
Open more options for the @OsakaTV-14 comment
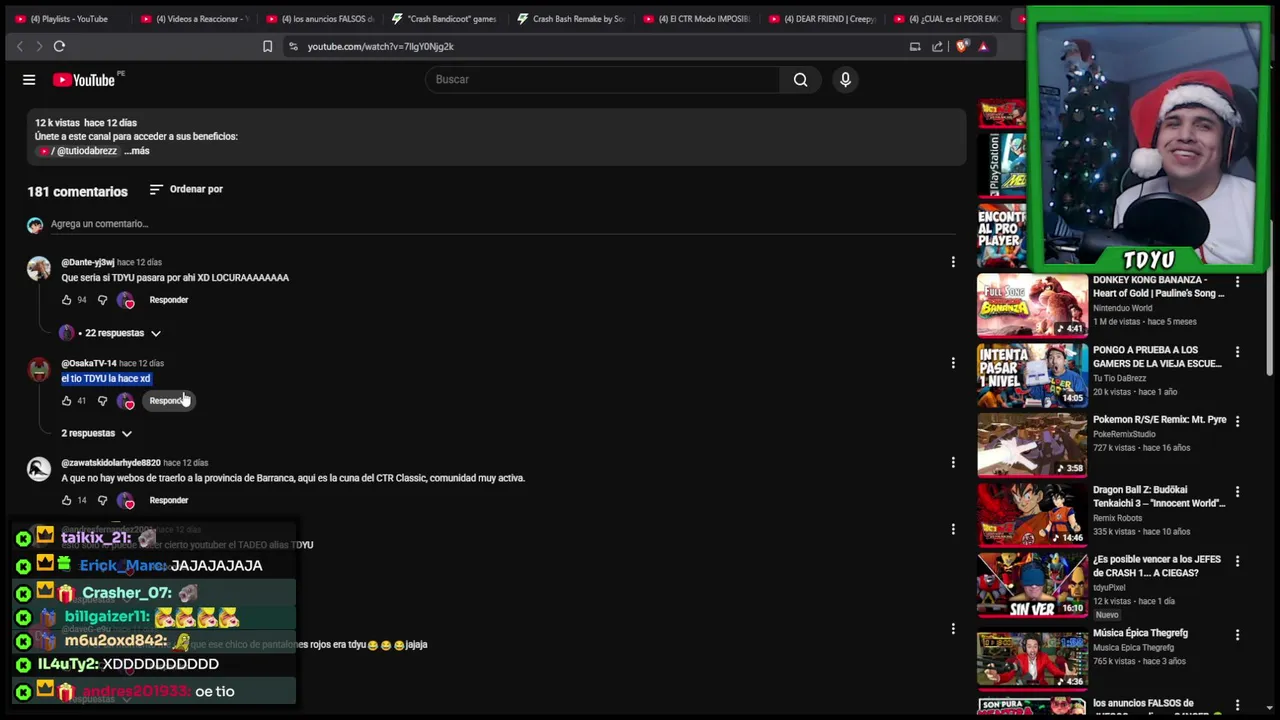click(953, 363)
